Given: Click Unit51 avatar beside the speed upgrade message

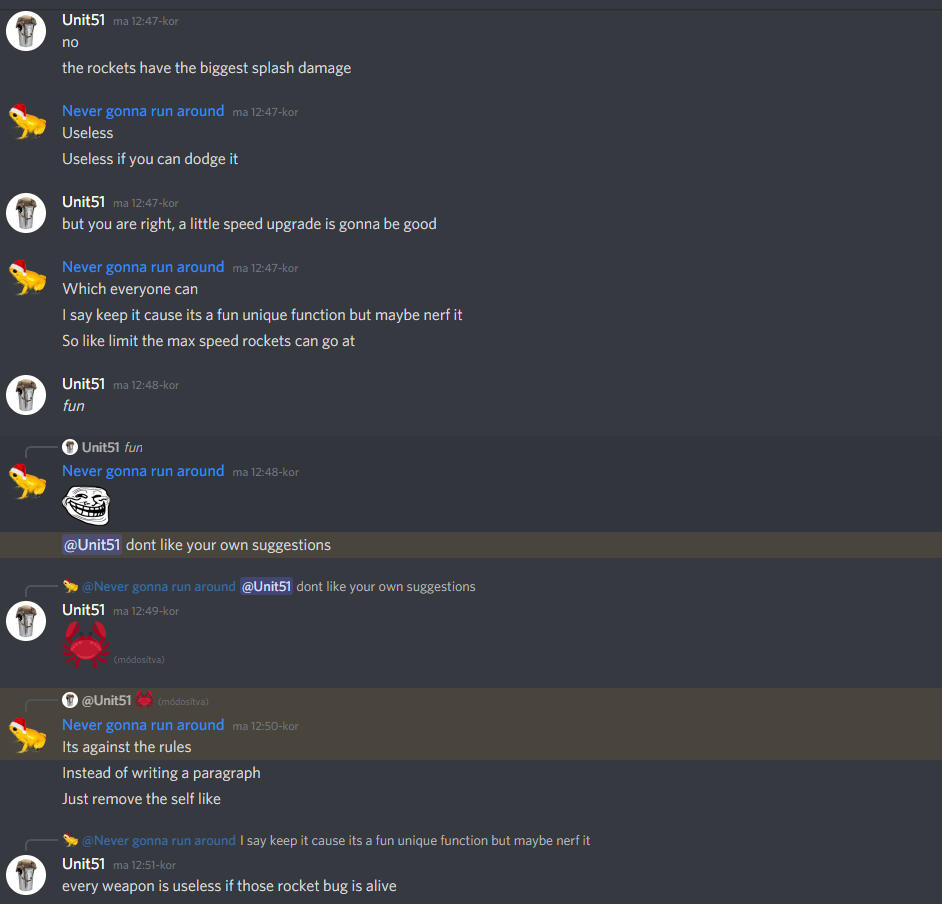Looking at the screenshot, I should 26,213.
